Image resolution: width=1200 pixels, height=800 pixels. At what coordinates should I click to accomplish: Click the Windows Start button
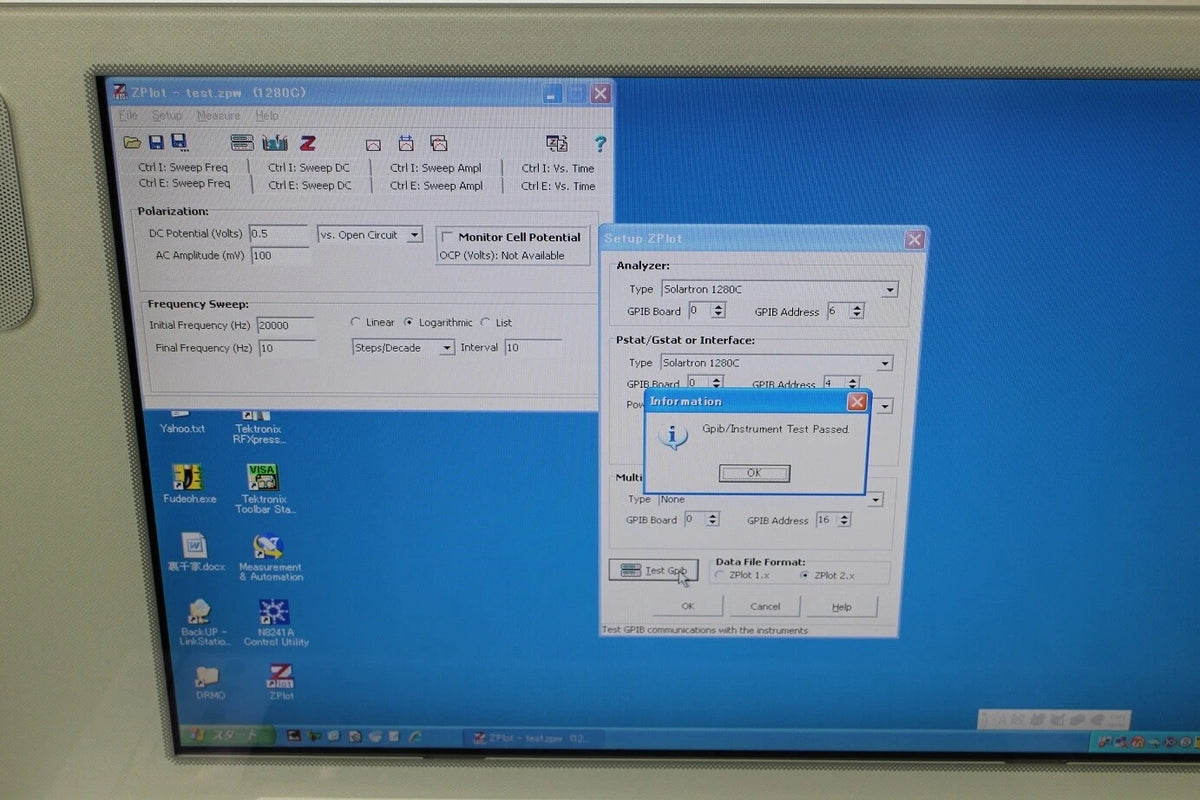pyautogui.click(x=224, y=735)
